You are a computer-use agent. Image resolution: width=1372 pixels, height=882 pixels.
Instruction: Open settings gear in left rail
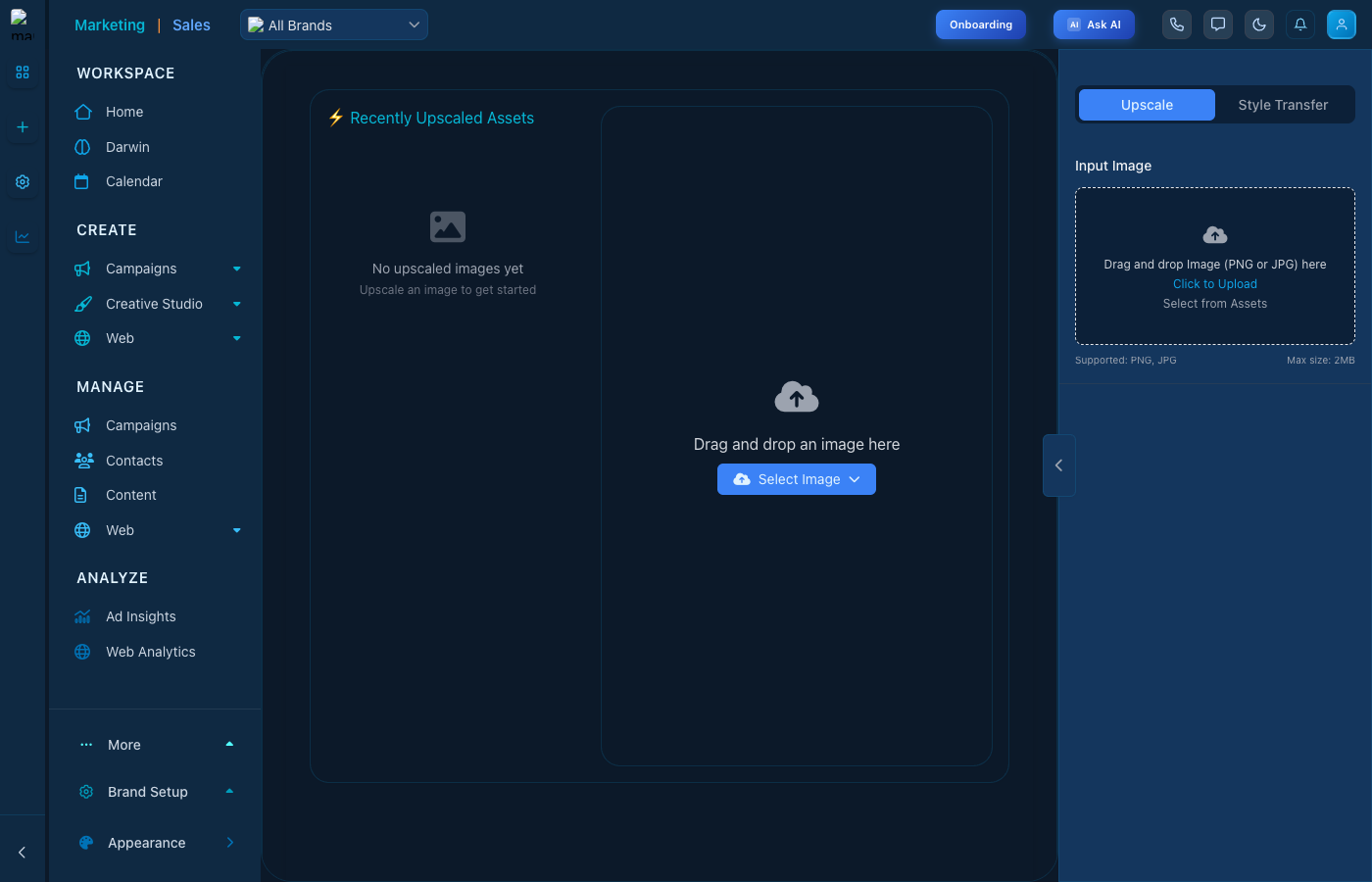23,182
